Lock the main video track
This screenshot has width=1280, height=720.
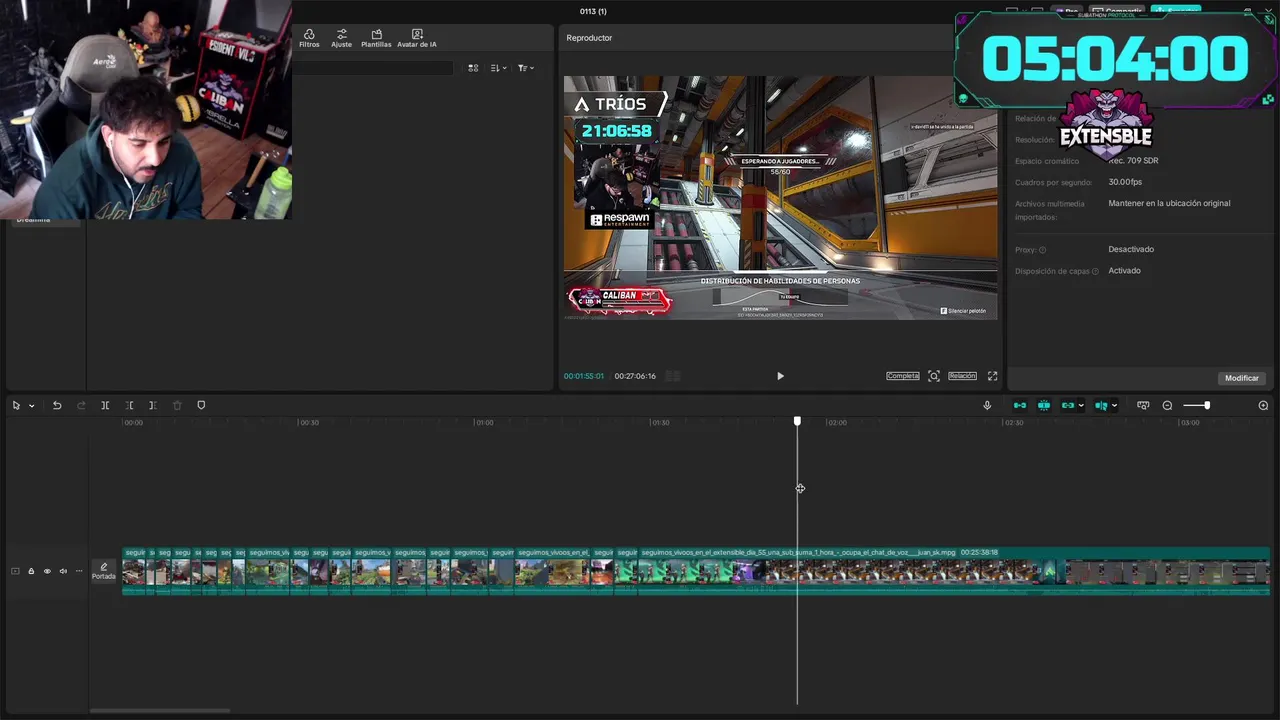(x=31, y=571)
